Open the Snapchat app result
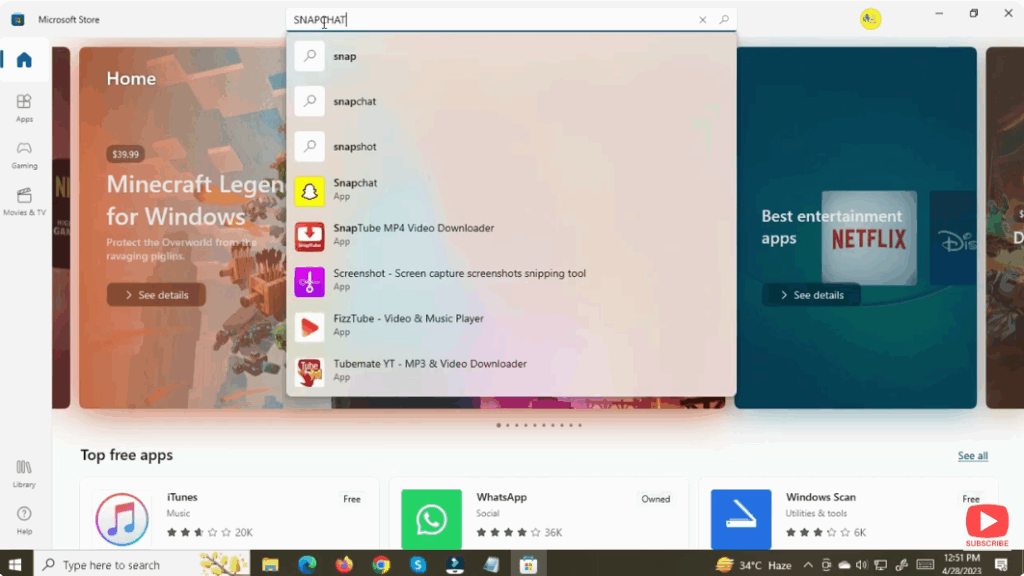 pyautogui.click(x=355, y=190)
